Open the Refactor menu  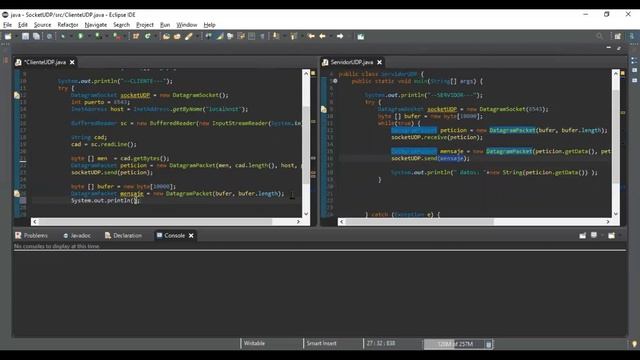pos(68,25)
